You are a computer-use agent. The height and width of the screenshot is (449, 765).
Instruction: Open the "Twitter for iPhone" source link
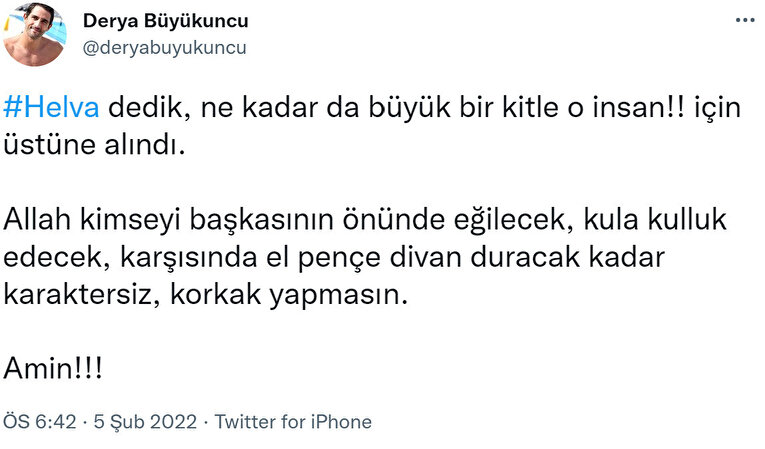pyautogui.click(x=293, y=422)
